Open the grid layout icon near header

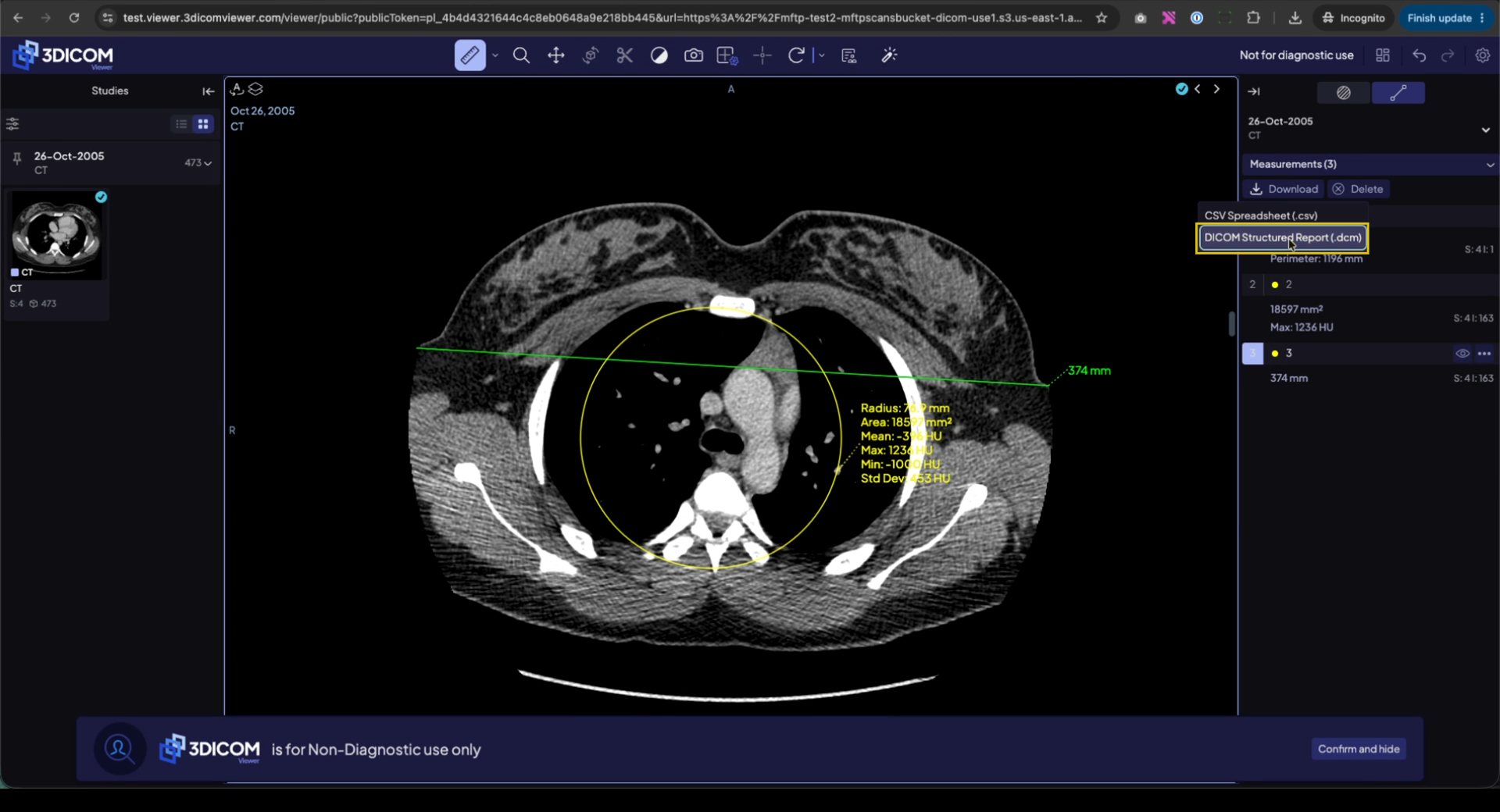coord(1383,55)
